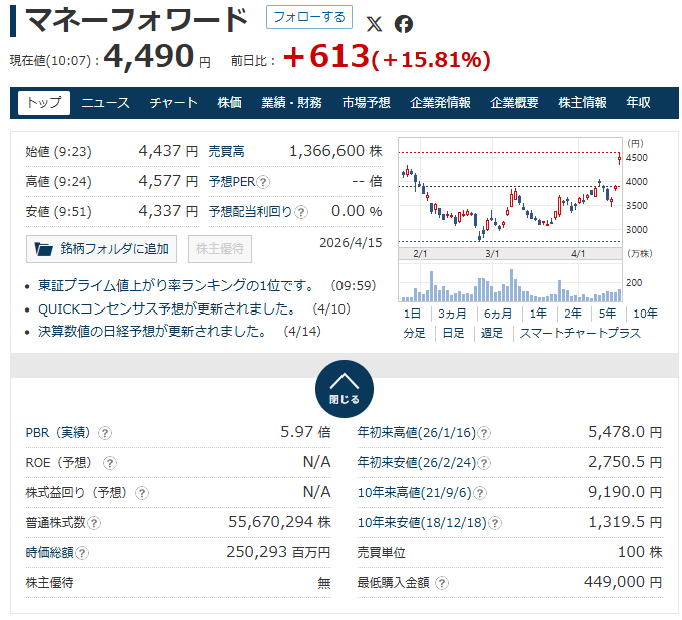Switch to the ニュース tab

point(106,103)
